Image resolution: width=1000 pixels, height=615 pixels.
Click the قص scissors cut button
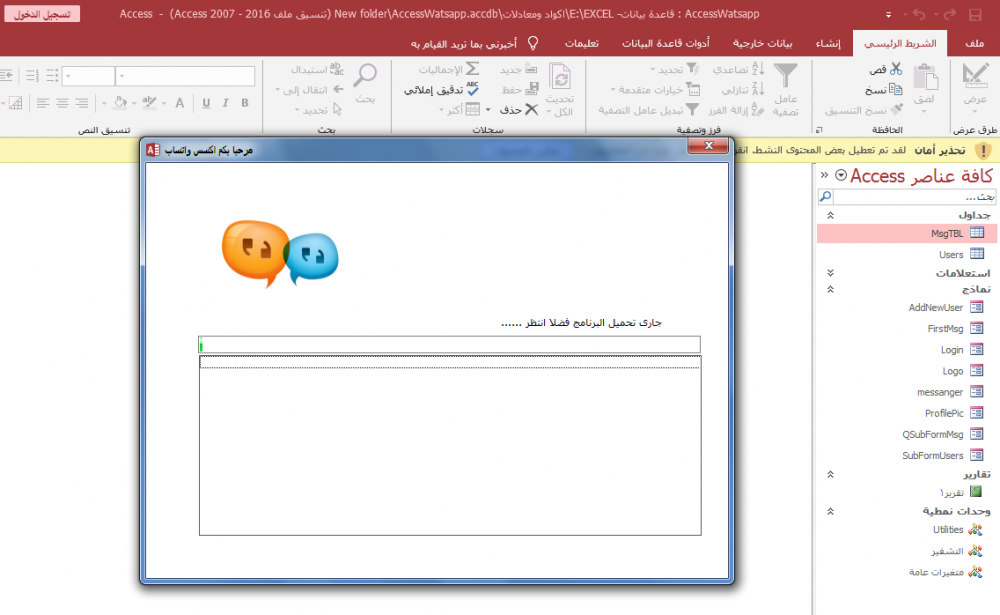click(x=886, y=69)
